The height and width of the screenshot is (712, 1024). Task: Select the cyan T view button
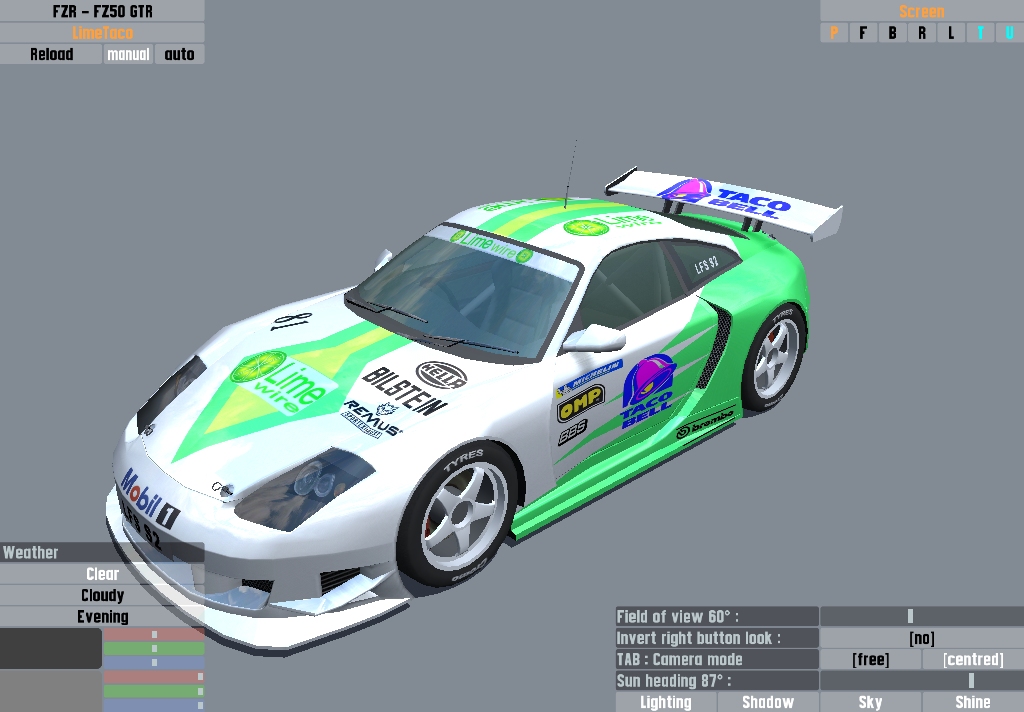click(x=980, y=33)
